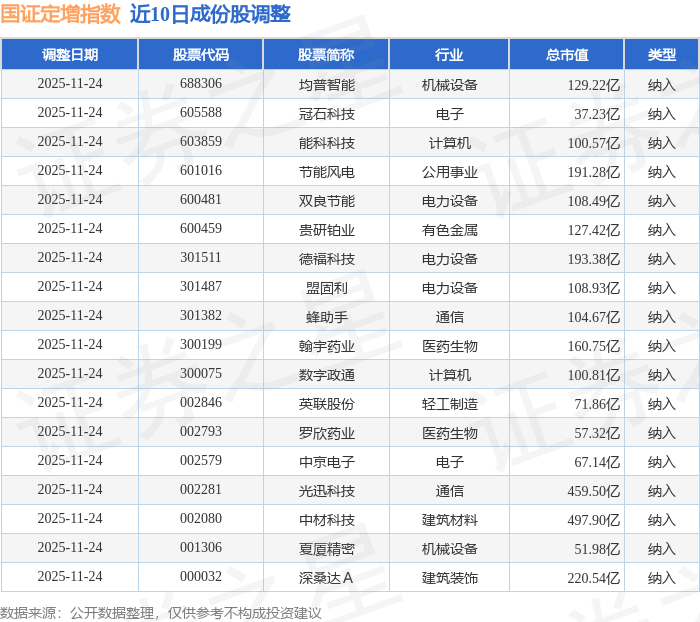Click industry cell 建筑材料
The image size is (700, 622).
tap(450, 520)
